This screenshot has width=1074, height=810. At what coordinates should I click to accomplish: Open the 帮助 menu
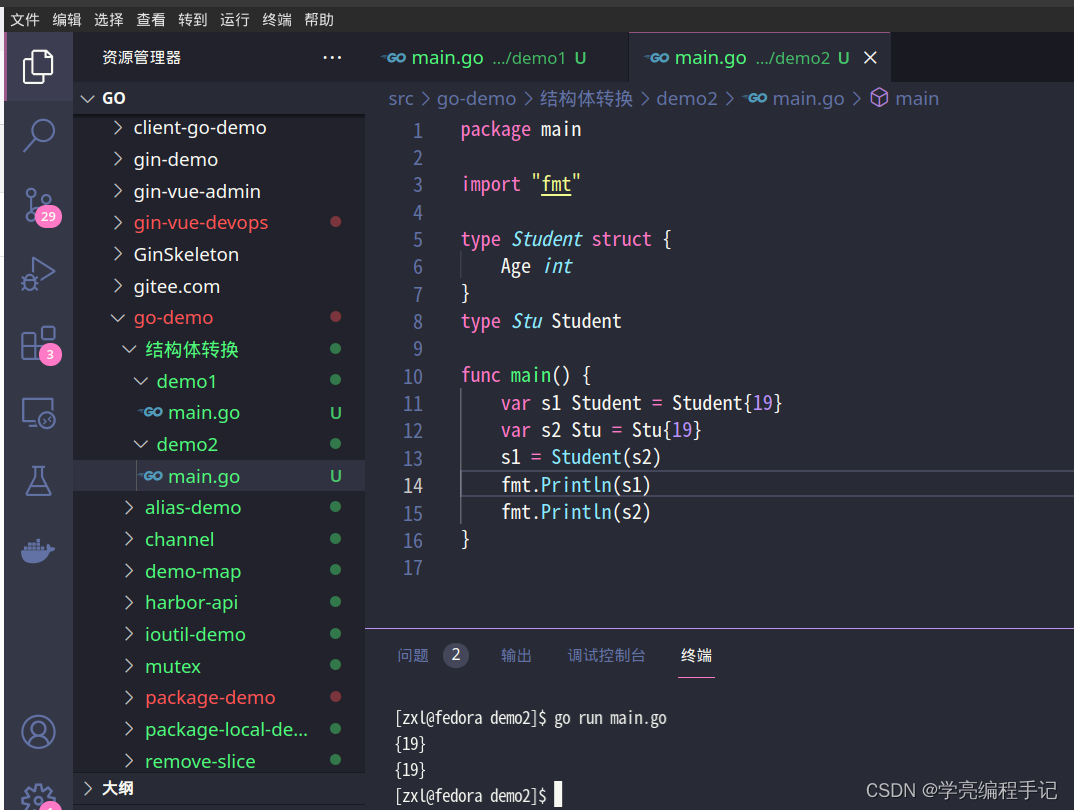(319, 19)
